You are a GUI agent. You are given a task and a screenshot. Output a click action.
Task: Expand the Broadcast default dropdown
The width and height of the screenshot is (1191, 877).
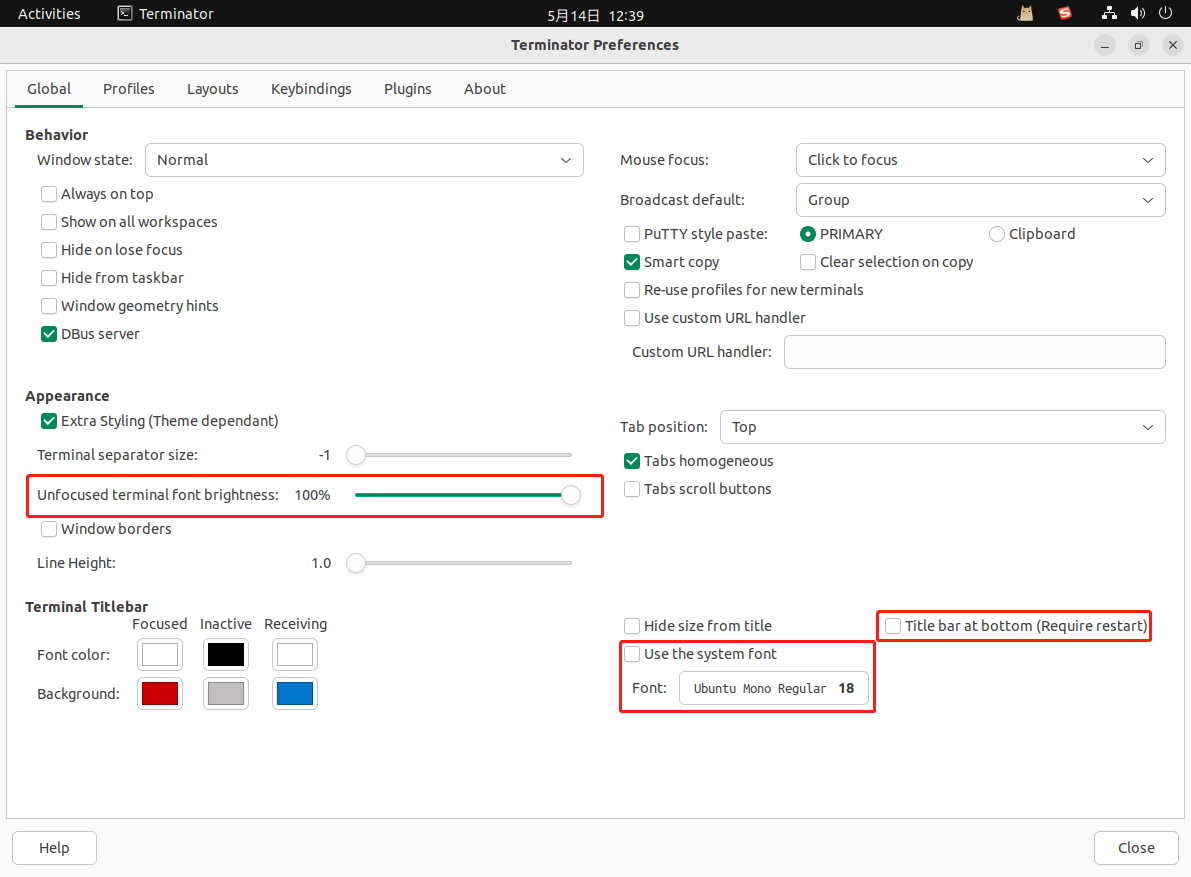pyautogui.click(x=980, y=200)
